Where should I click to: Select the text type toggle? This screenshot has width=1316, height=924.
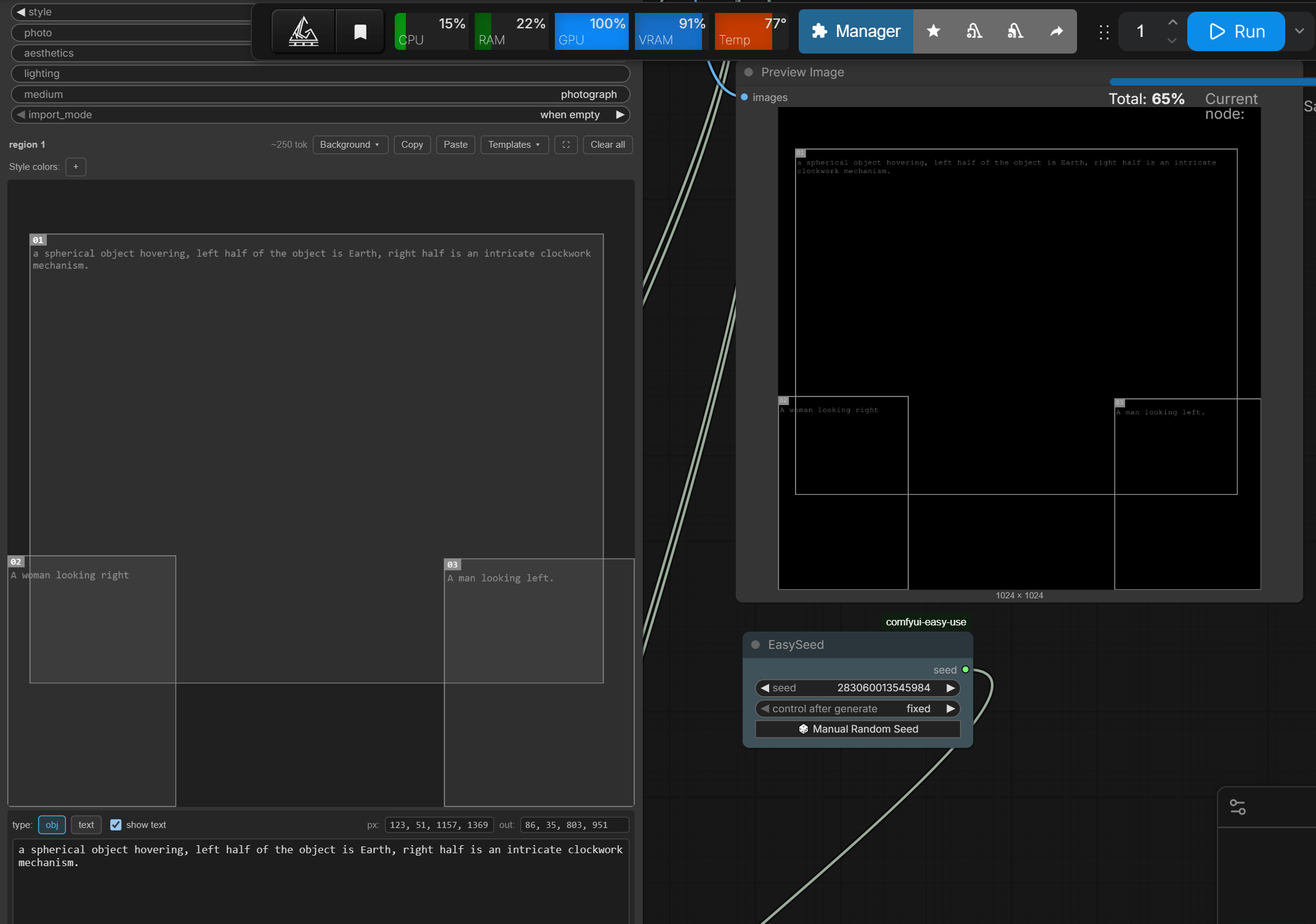pyautogui.click(x=86, y=825)
